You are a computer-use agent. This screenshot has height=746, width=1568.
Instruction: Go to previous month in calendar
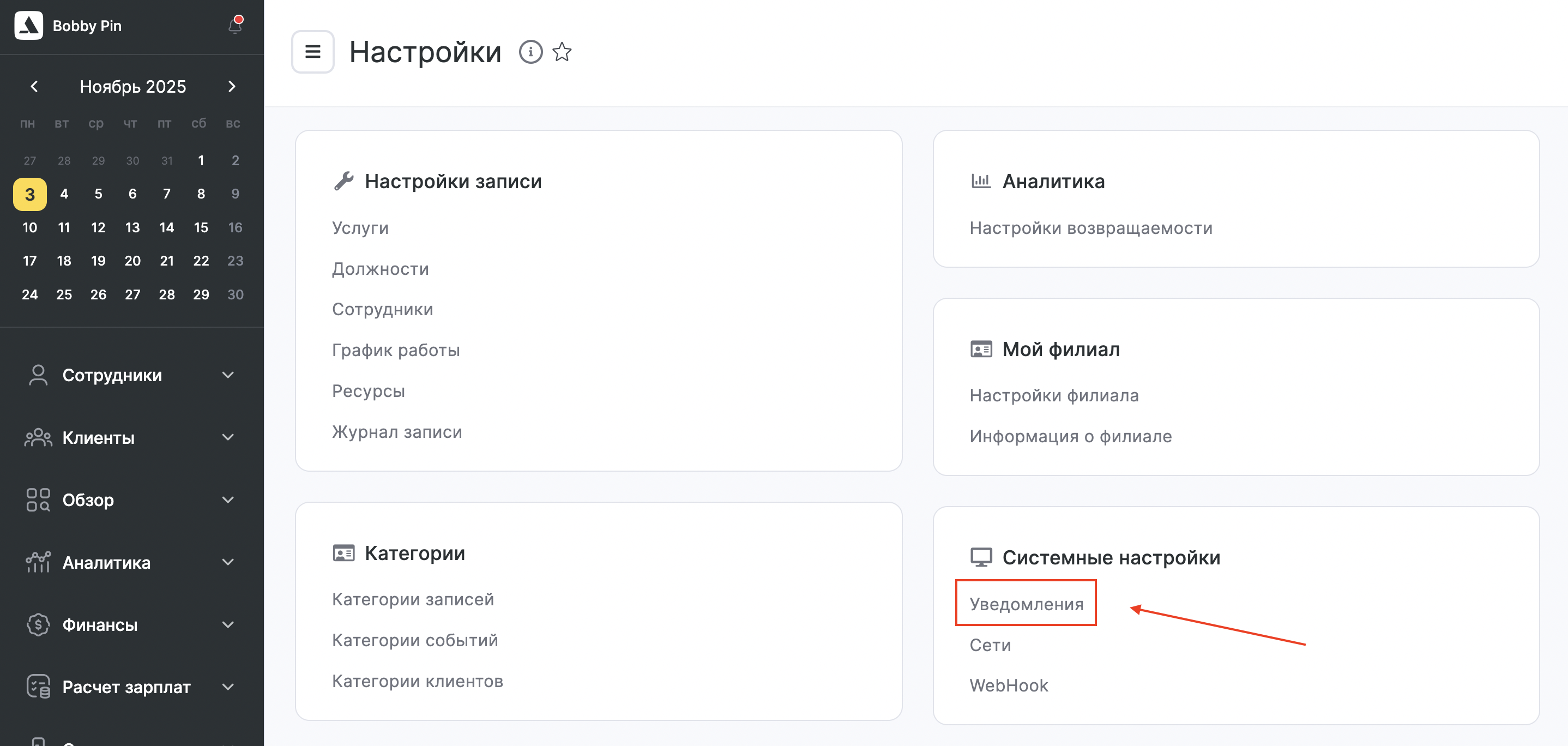pyautogui.click(x=34, y=87)
